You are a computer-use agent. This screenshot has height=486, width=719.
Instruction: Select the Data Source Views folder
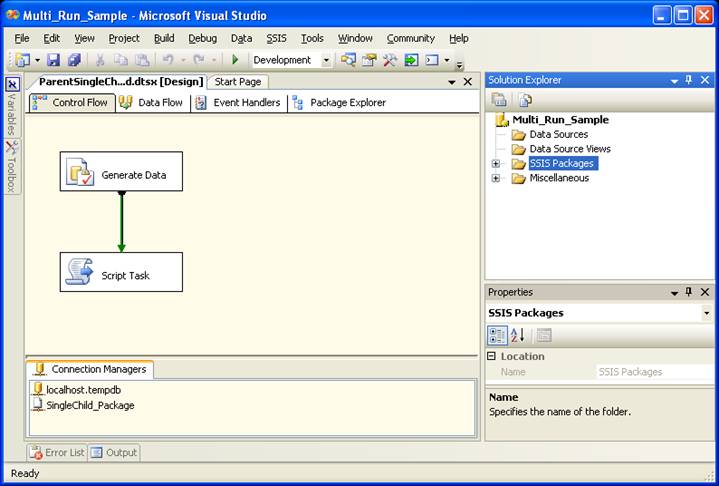(x=570, y=149)
